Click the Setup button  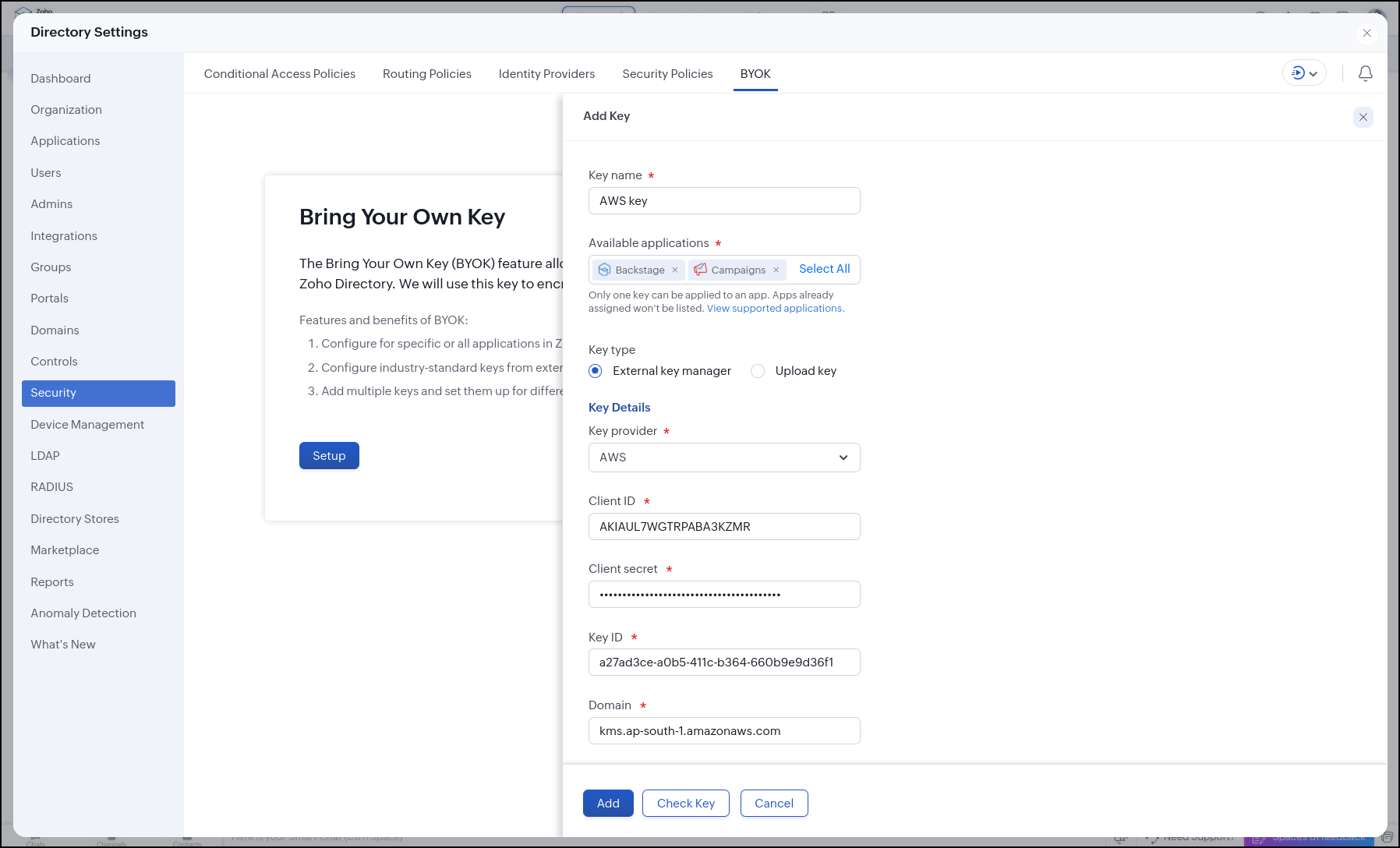329,456
